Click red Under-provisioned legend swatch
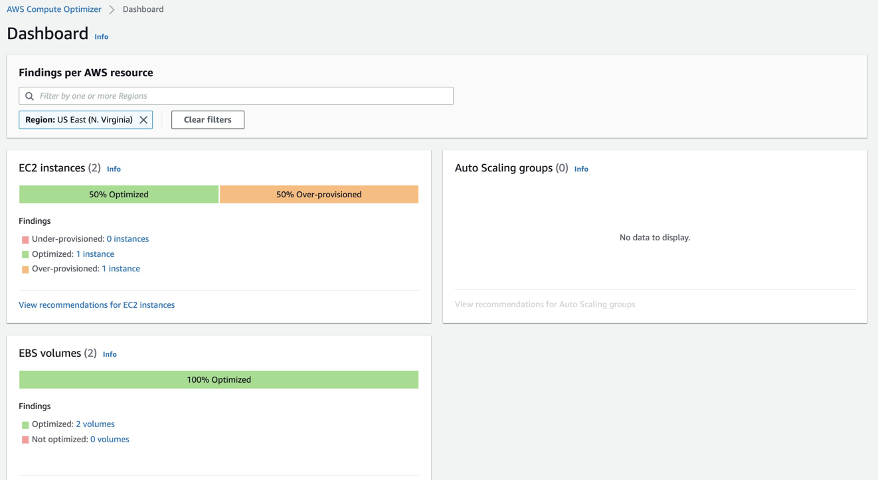The image size is (879, 481). (x=25, y=239)
